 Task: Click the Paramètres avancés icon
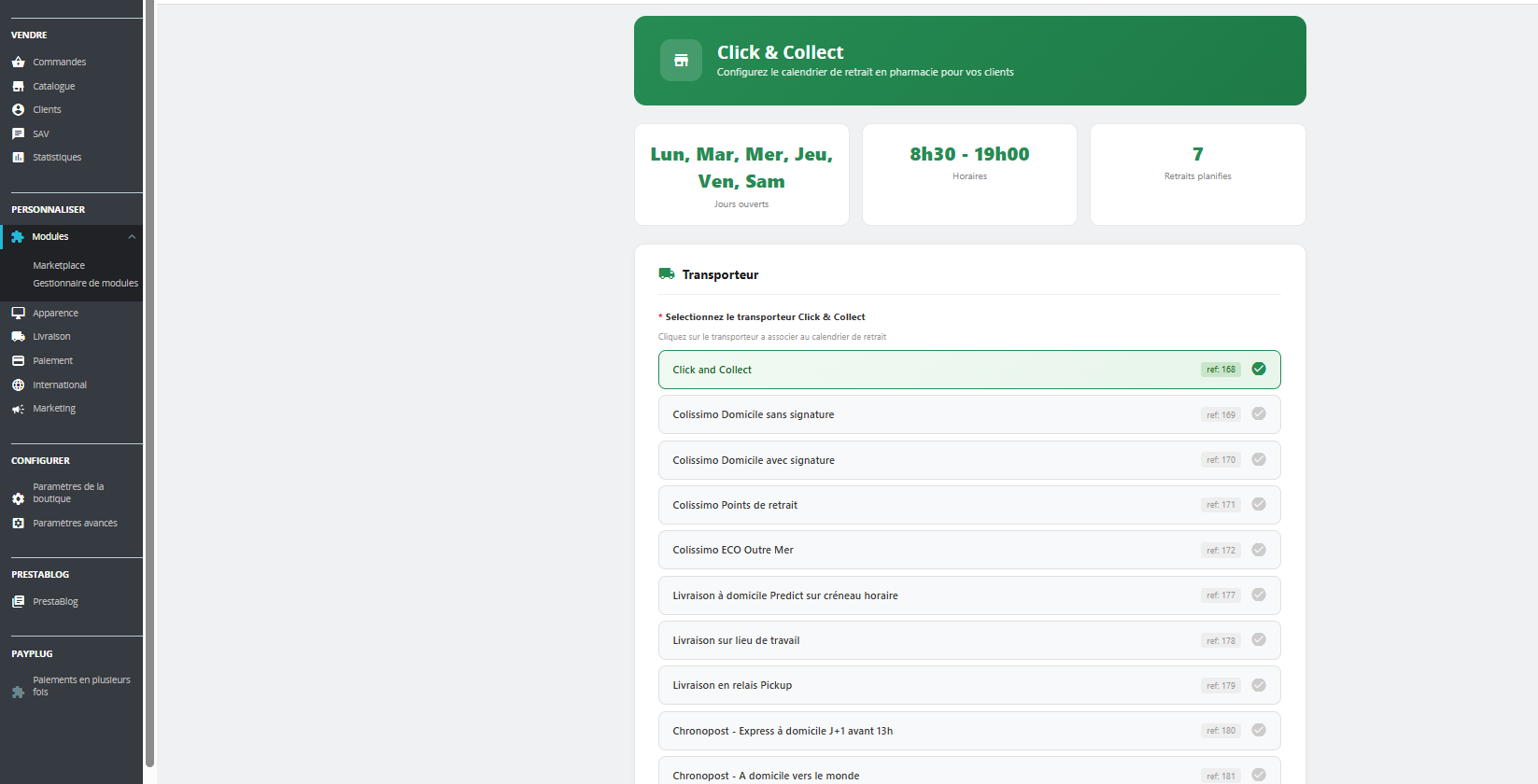point(18,523)
